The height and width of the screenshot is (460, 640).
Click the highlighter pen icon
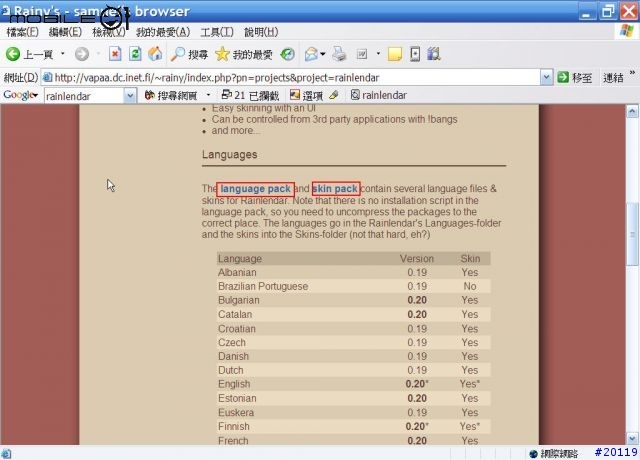coord(334,95)
